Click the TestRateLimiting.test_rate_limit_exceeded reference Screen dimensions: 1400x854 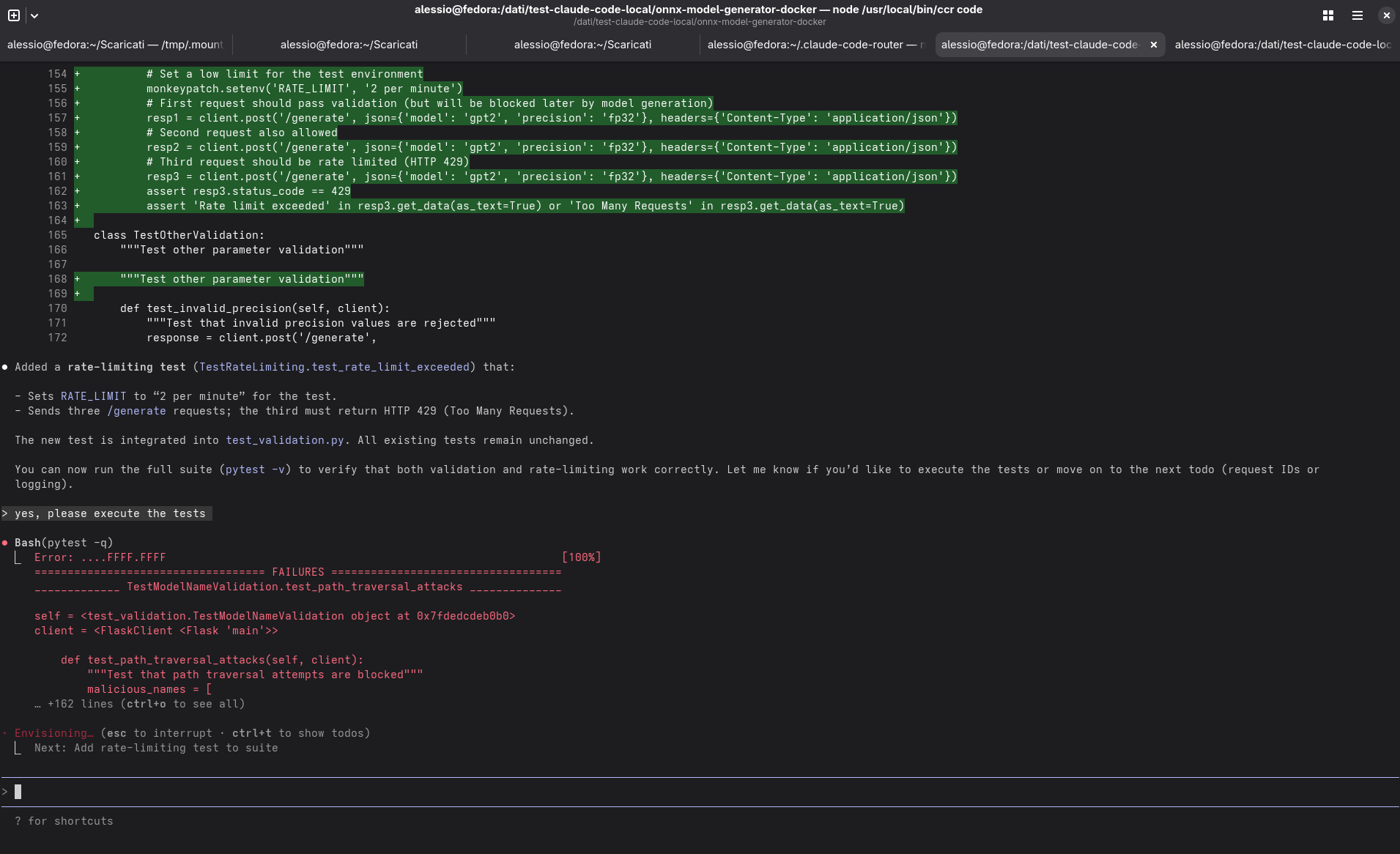(x=334, y=367)
